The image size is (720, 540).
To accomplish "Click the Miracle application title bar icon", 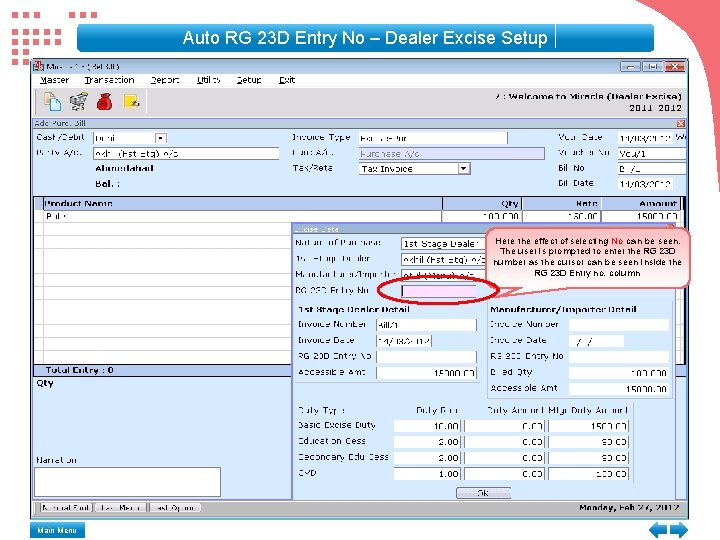I will 39,66.
